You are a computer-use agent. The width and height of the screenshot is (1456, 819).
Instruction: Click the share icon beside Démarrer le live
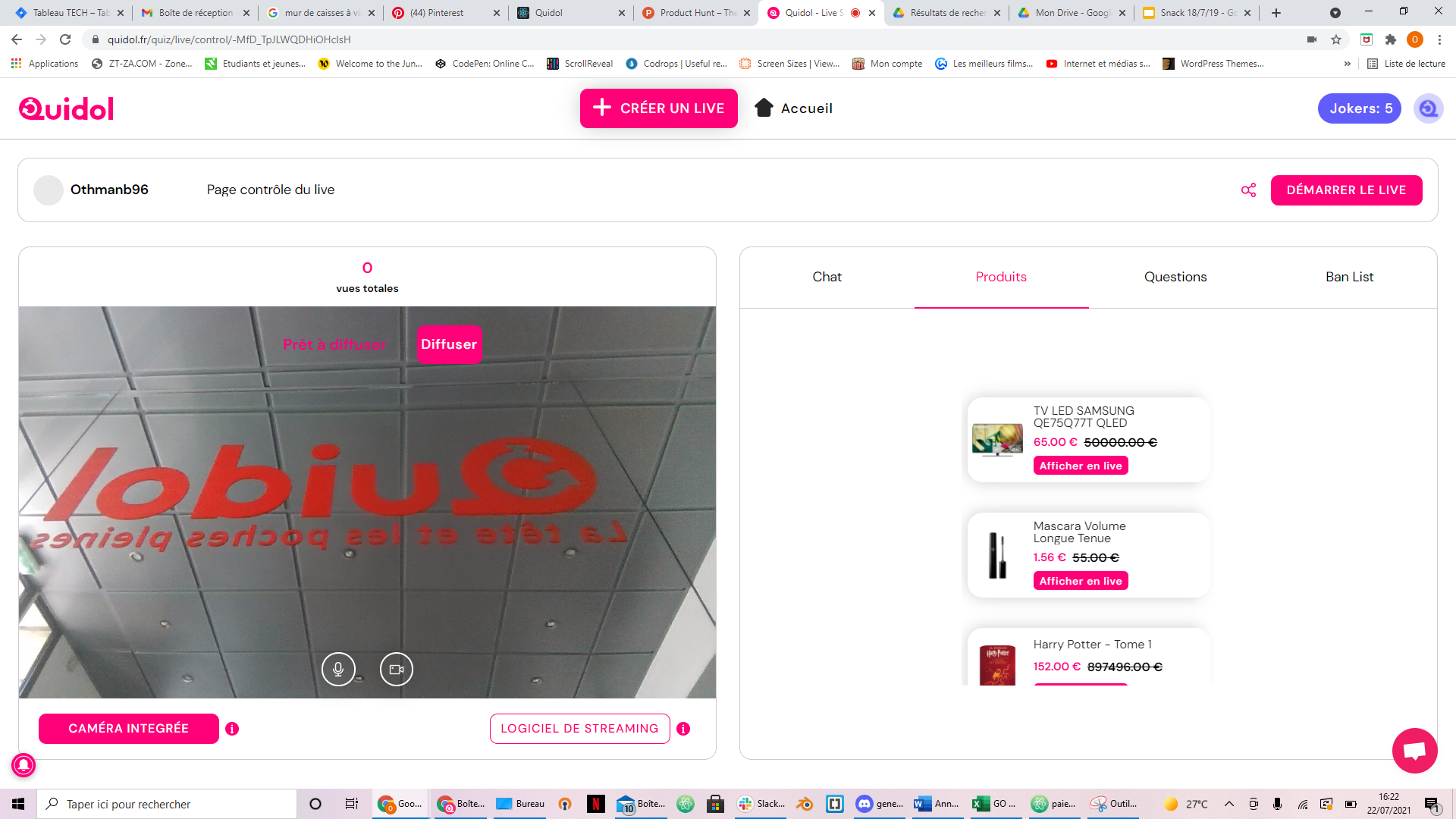(x=1248, y=190)
